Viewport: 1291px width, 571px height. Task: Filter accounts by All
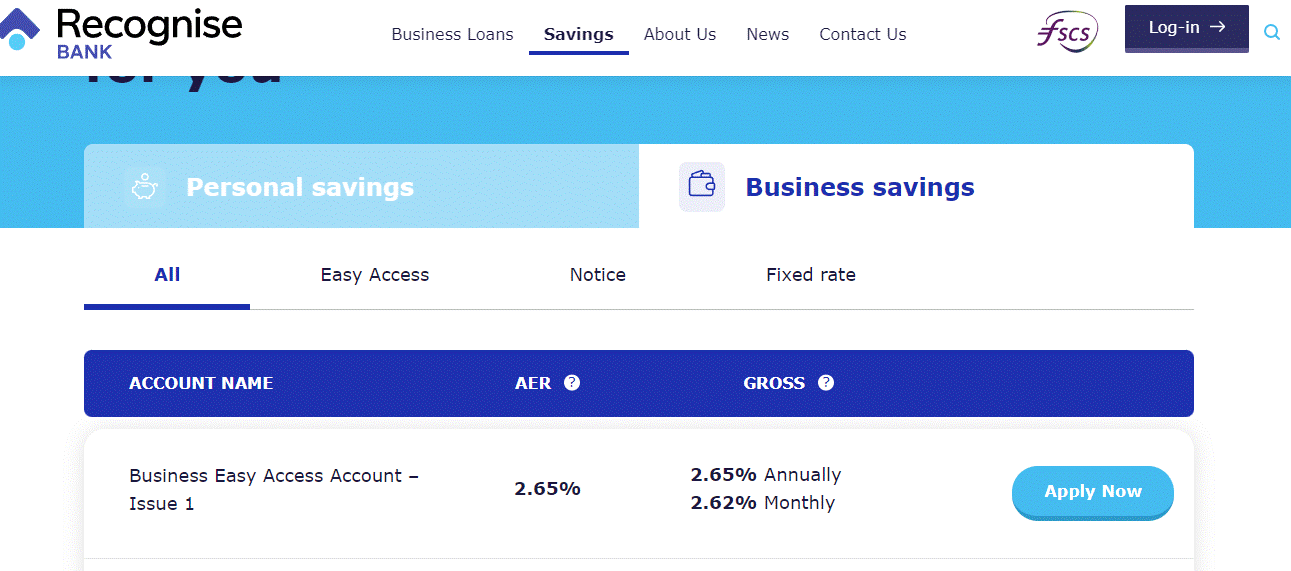pos(167,275)
